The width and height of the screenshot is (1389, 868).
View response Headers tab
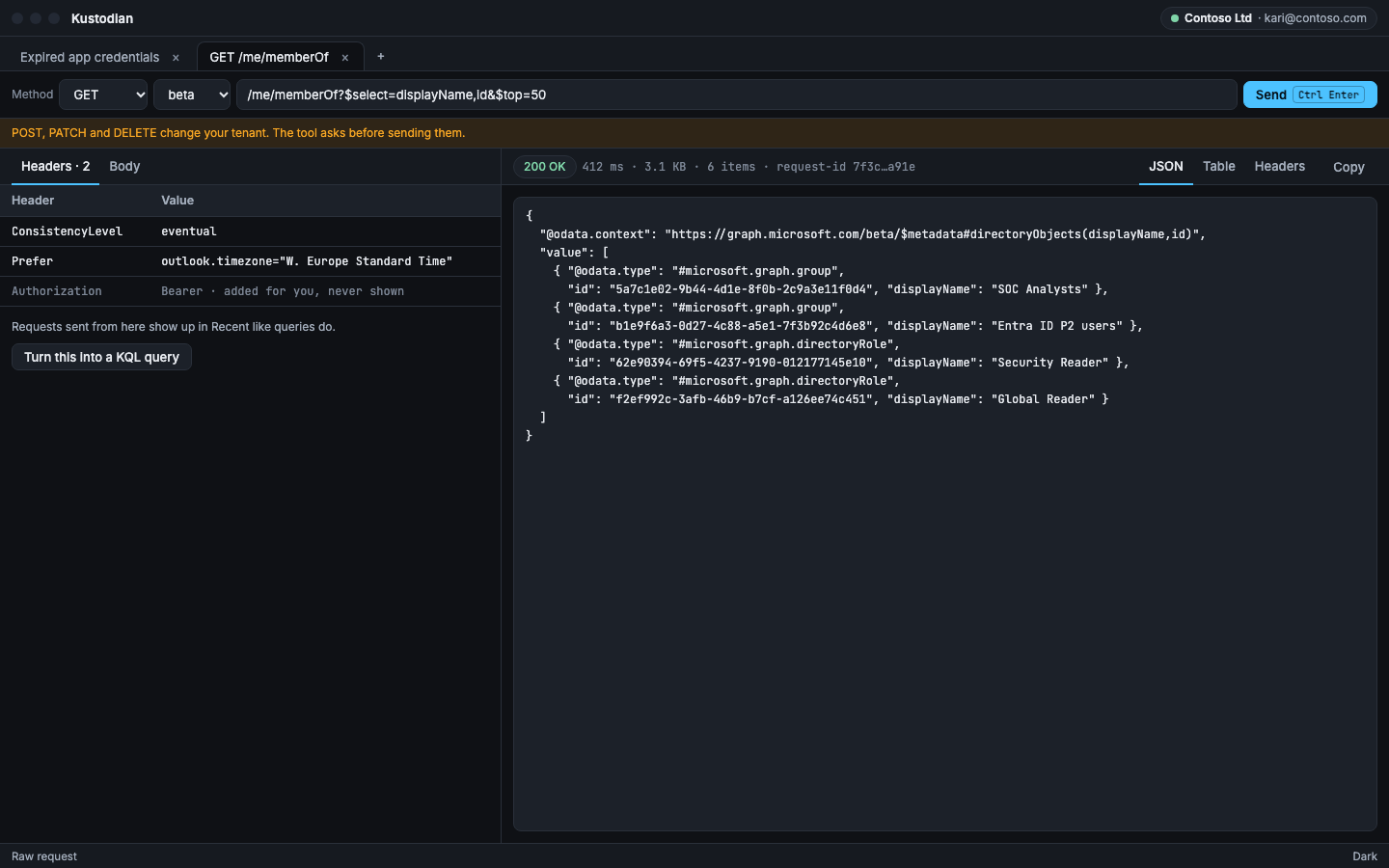1280,166
